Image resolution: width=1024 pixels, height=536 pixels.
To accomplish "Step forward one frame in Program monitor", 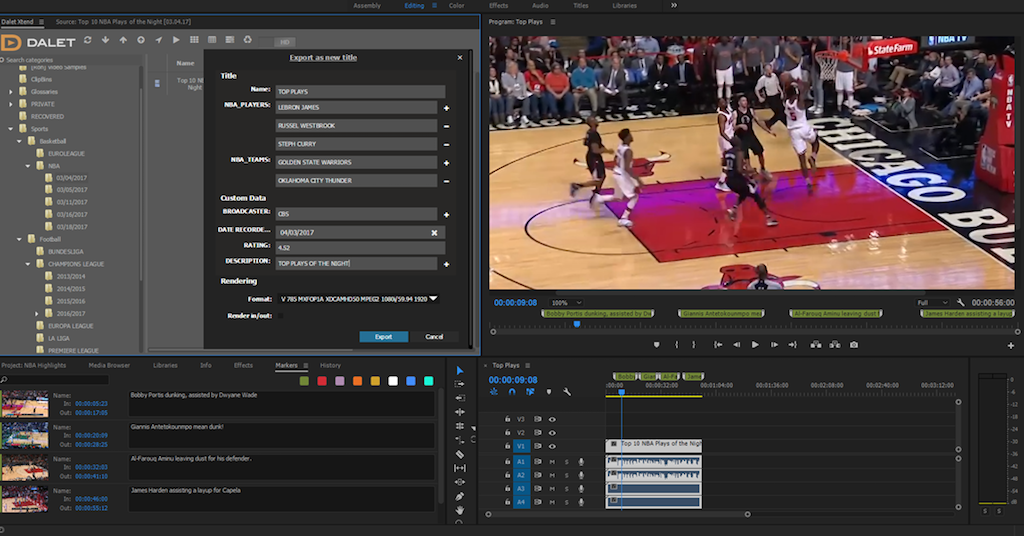I will (774, 345).
